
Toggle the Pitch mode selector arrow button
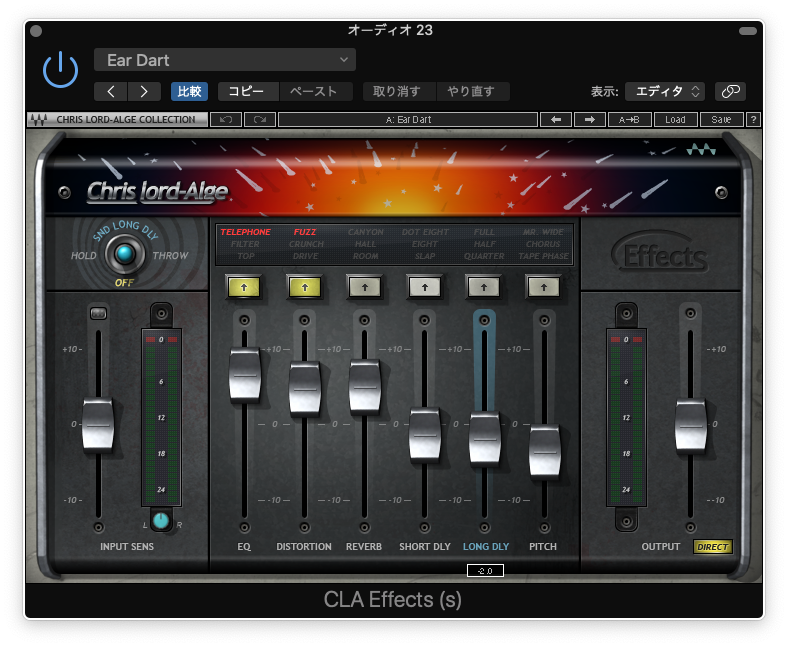(x=544, y=288)
